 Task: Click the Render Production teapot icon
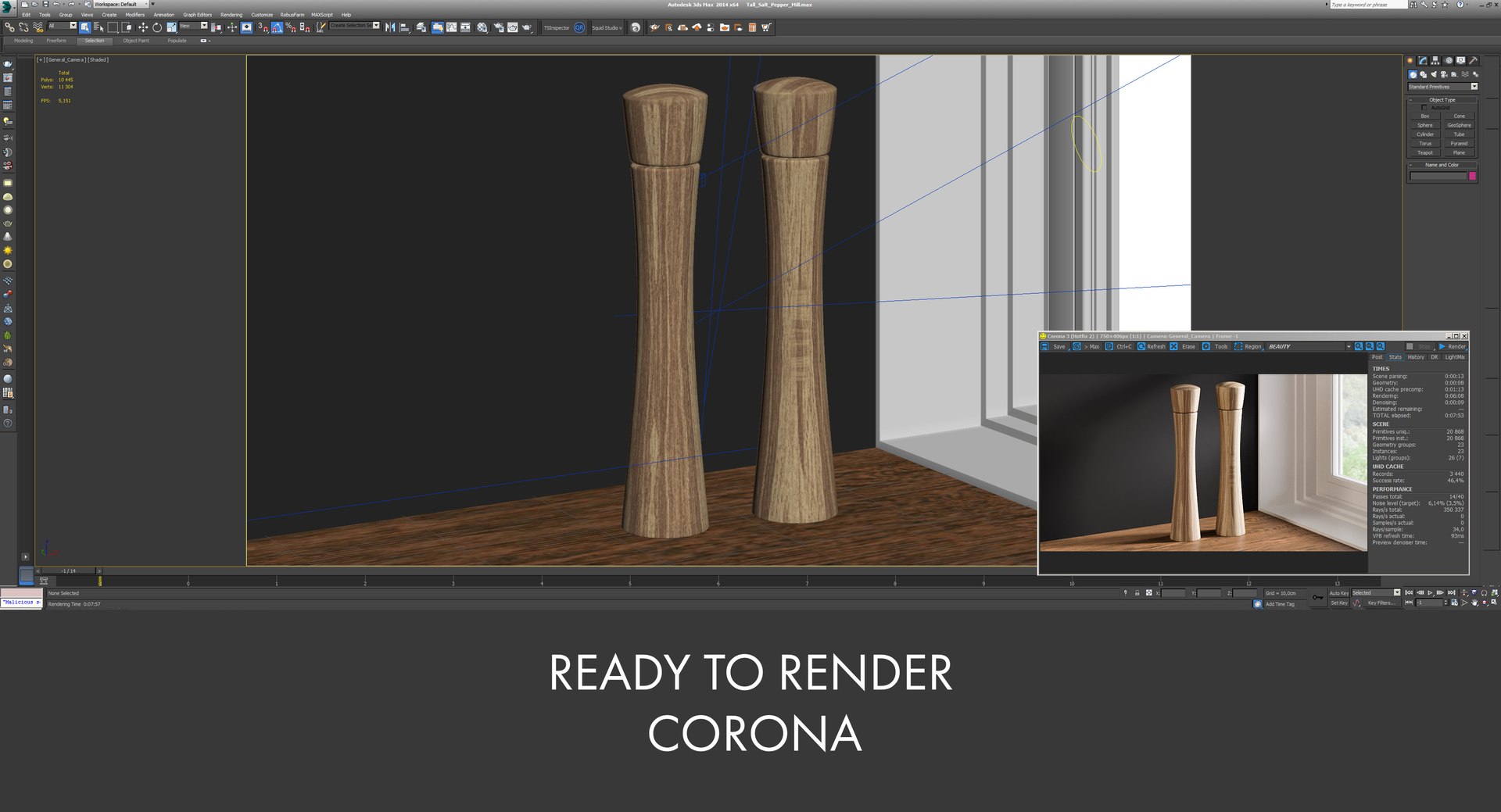(x=527, y=27)
